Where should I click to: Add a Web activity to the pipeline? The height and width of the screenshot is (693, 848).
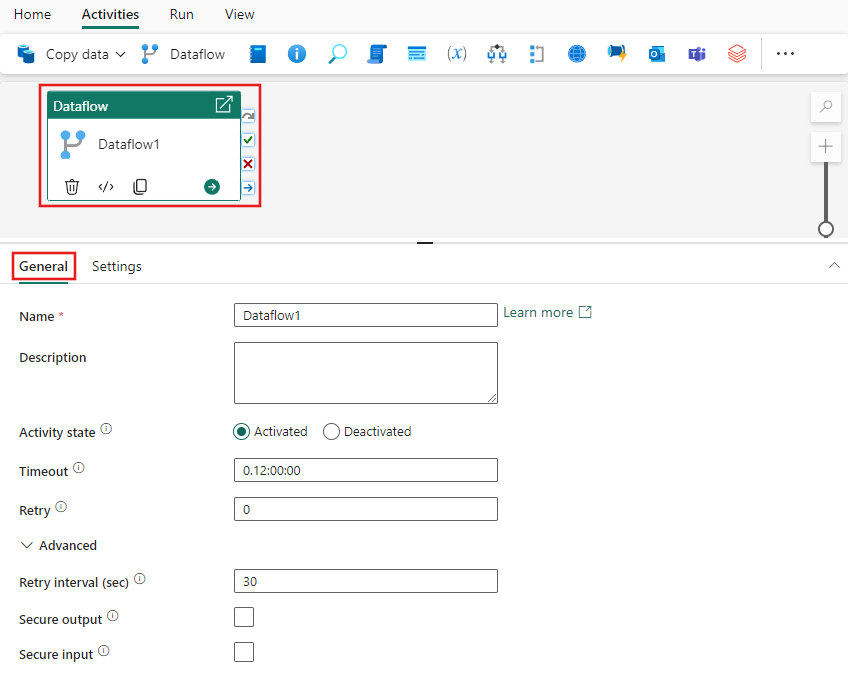[577, 53]
